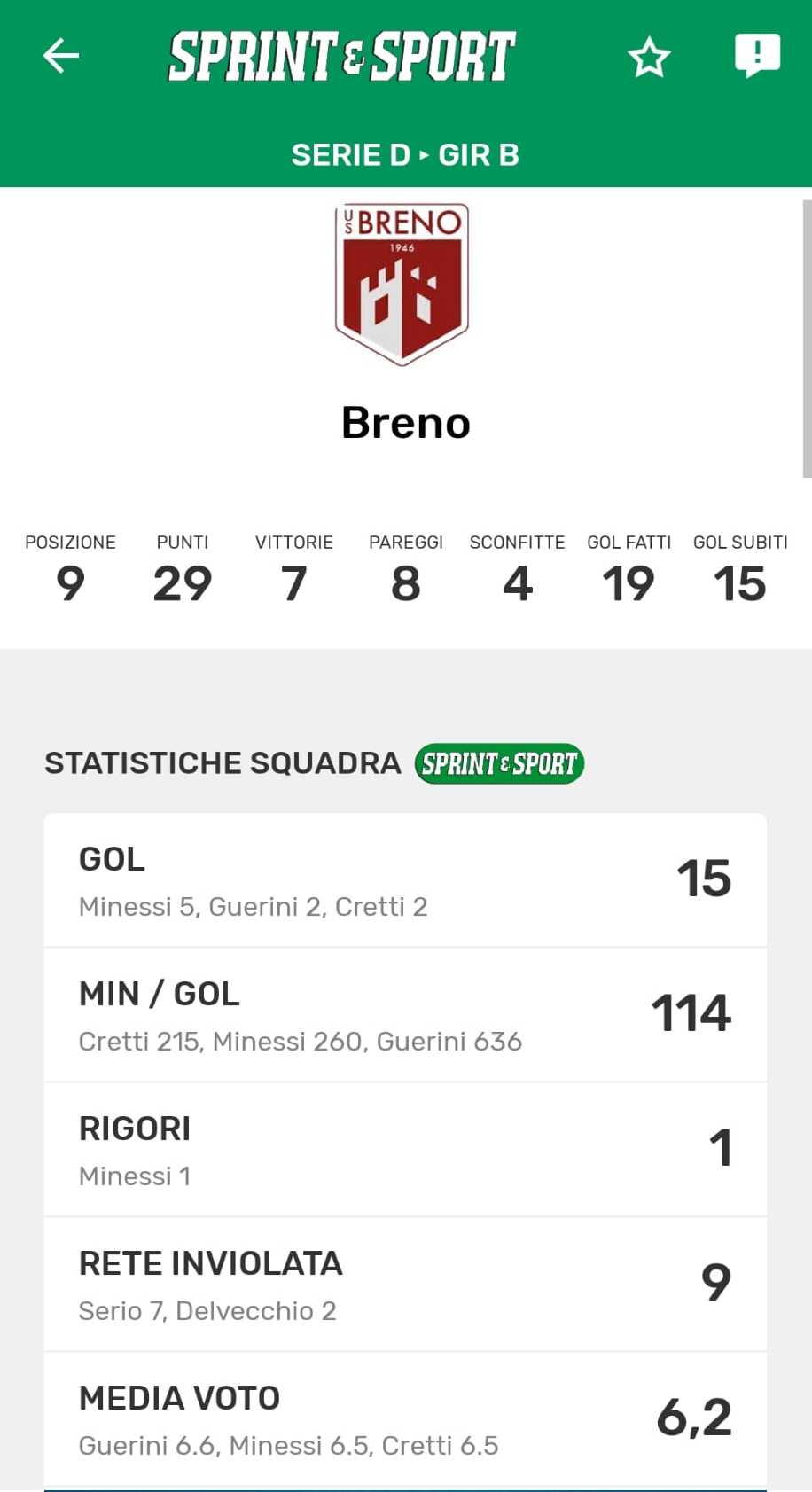Open the report issue exclamation icon
Image resolution: width=812 pixels, height=1492 pixels.
(x=757, y=56)
